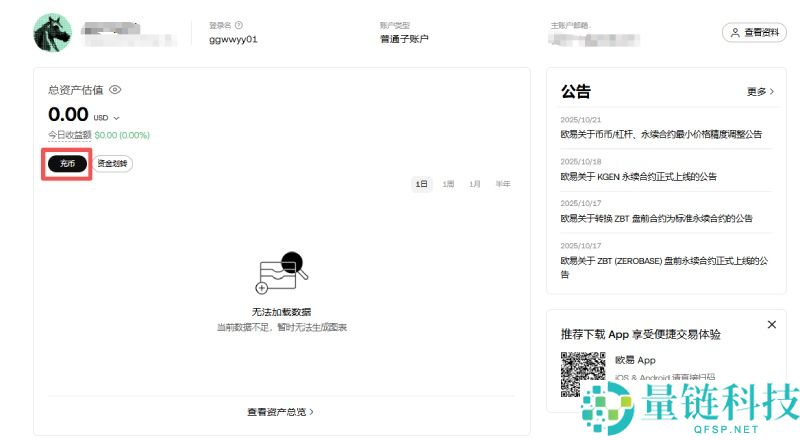Viewport: 800px width, 440px height.
Task: Select the 1月 chart range tab
Action: click(x=474, y=184)
